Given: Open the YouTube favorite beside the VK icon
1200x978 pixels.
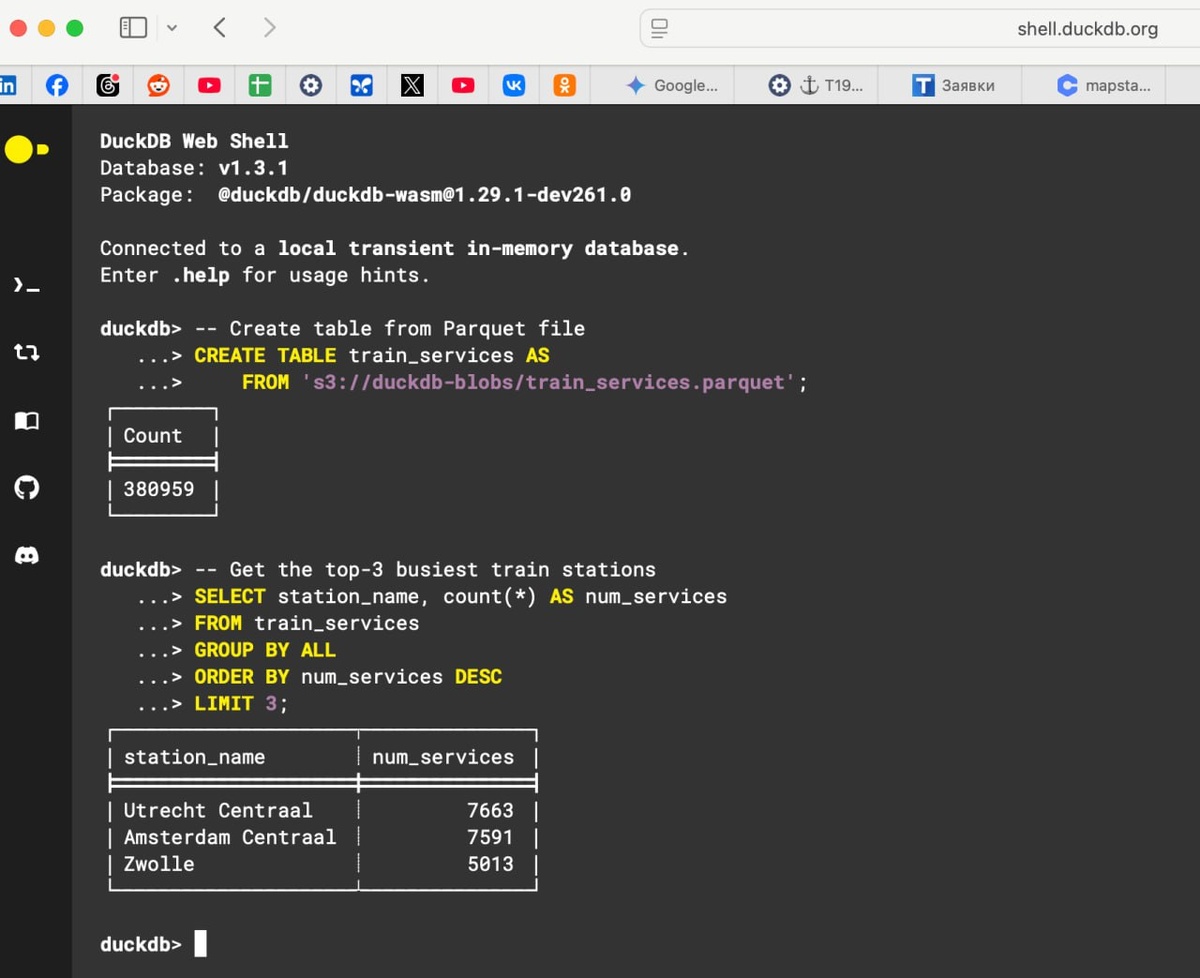Looking at the screenshot, I should tap(463, 86).
